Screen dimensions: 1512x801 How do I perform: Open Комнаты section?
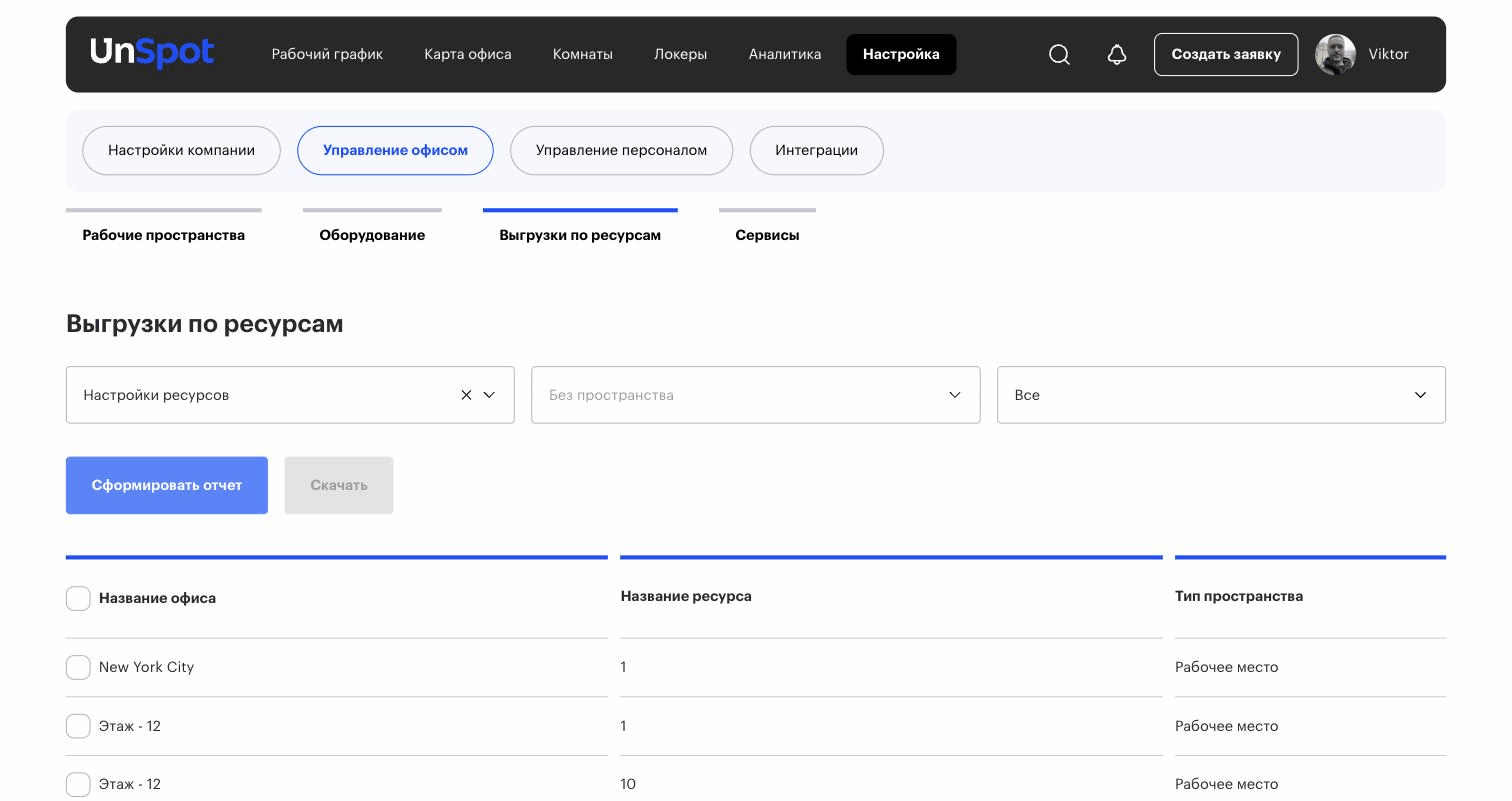tap(582, 54)
